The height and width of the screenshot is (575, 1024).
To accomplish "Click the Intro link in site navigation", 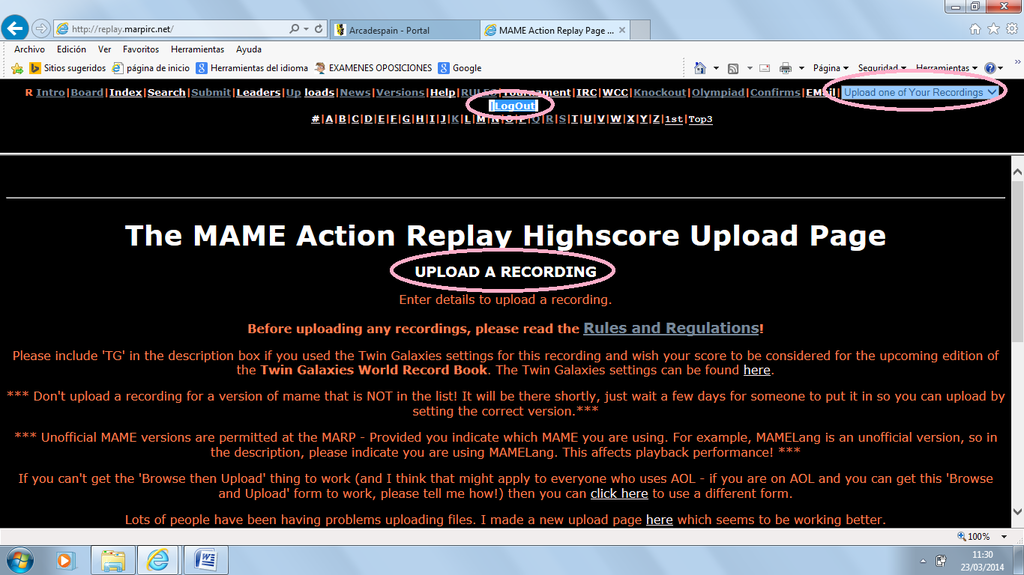I will 50,92.
